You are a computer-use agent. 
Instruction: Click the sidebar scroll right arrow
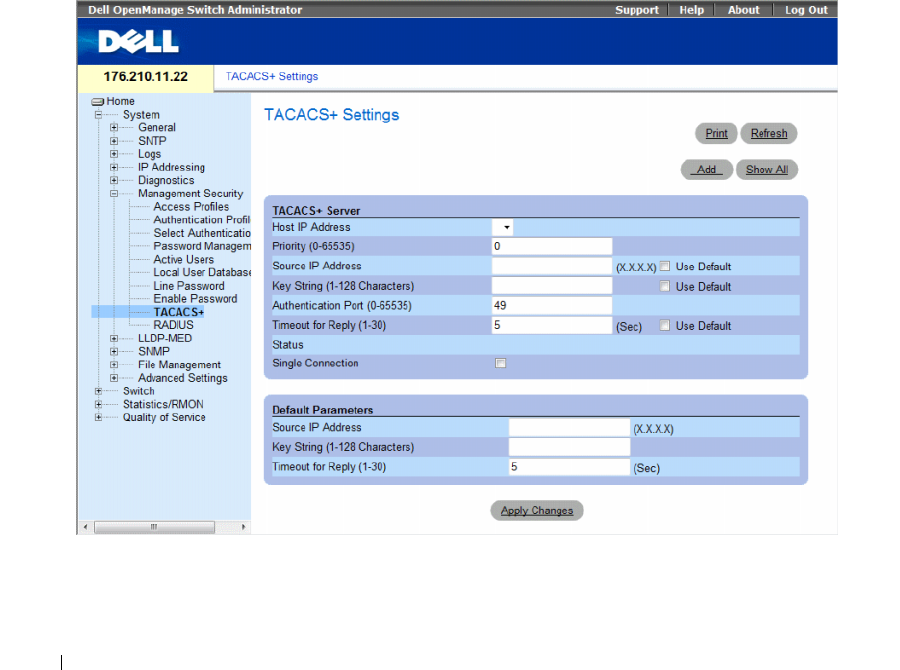click(x=243, y=527)
